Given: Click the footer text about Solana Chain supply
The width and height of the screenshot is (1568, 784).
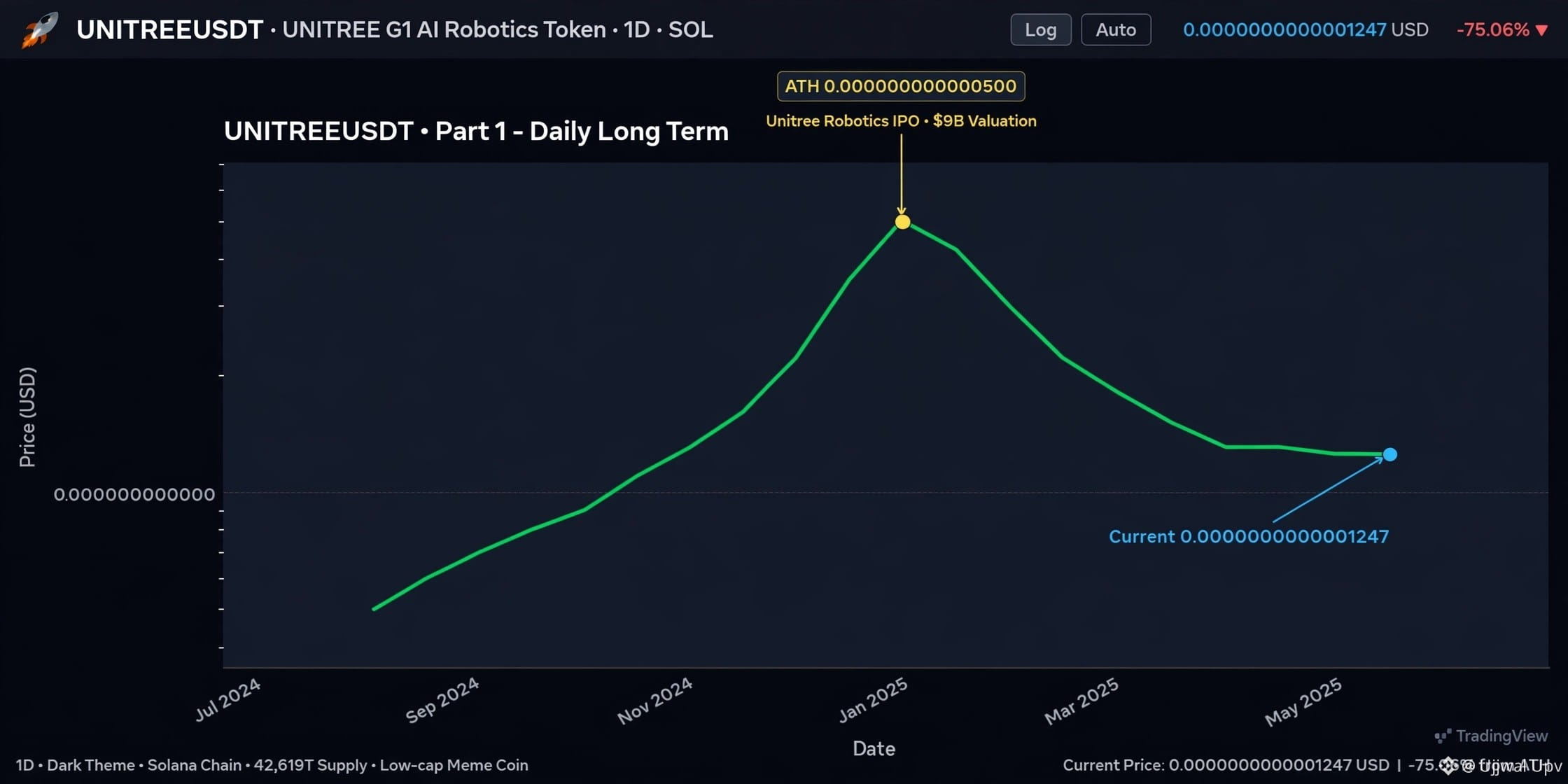Looking at the screenshot, I should coord(272,765).
